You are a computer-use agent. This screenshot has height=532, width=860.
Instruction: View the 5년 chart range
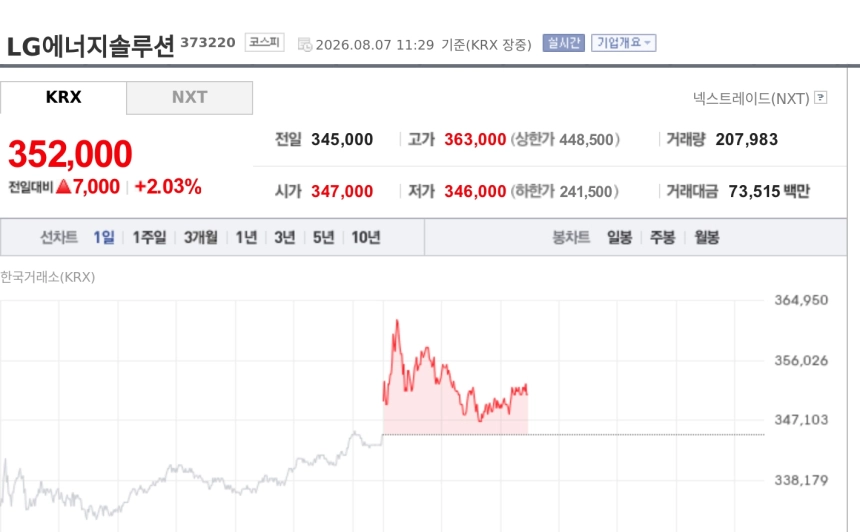(x=324, y=237)
